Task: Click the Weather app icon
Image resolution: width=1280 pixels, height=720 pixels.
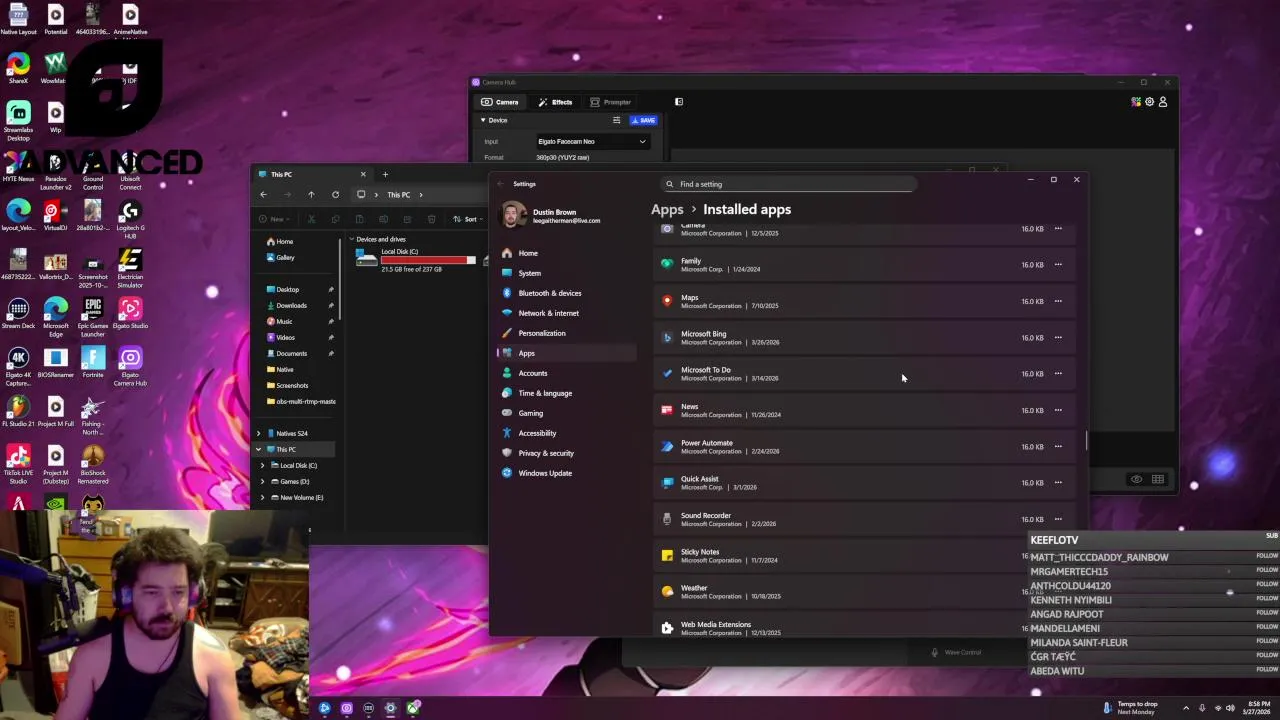Action: pos(667,591)
